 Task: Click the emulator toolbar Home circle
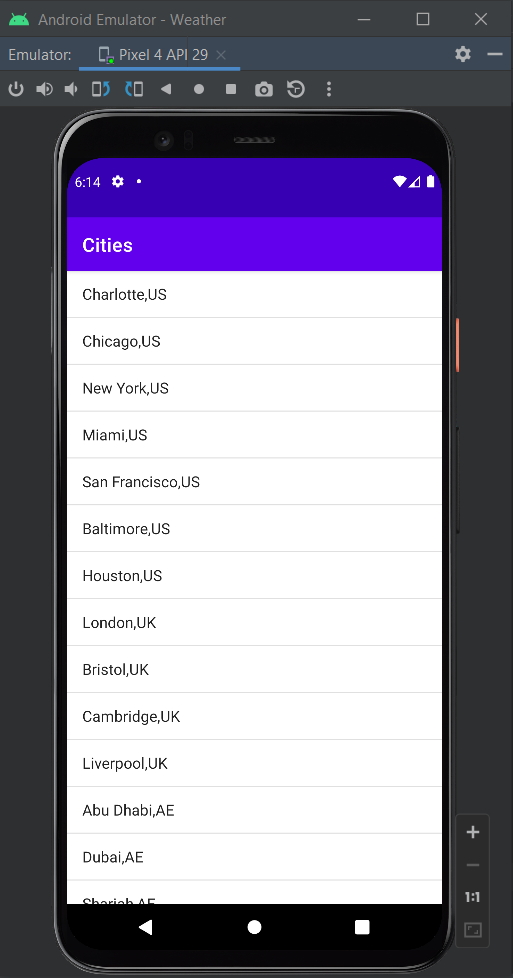pos(199,89)
